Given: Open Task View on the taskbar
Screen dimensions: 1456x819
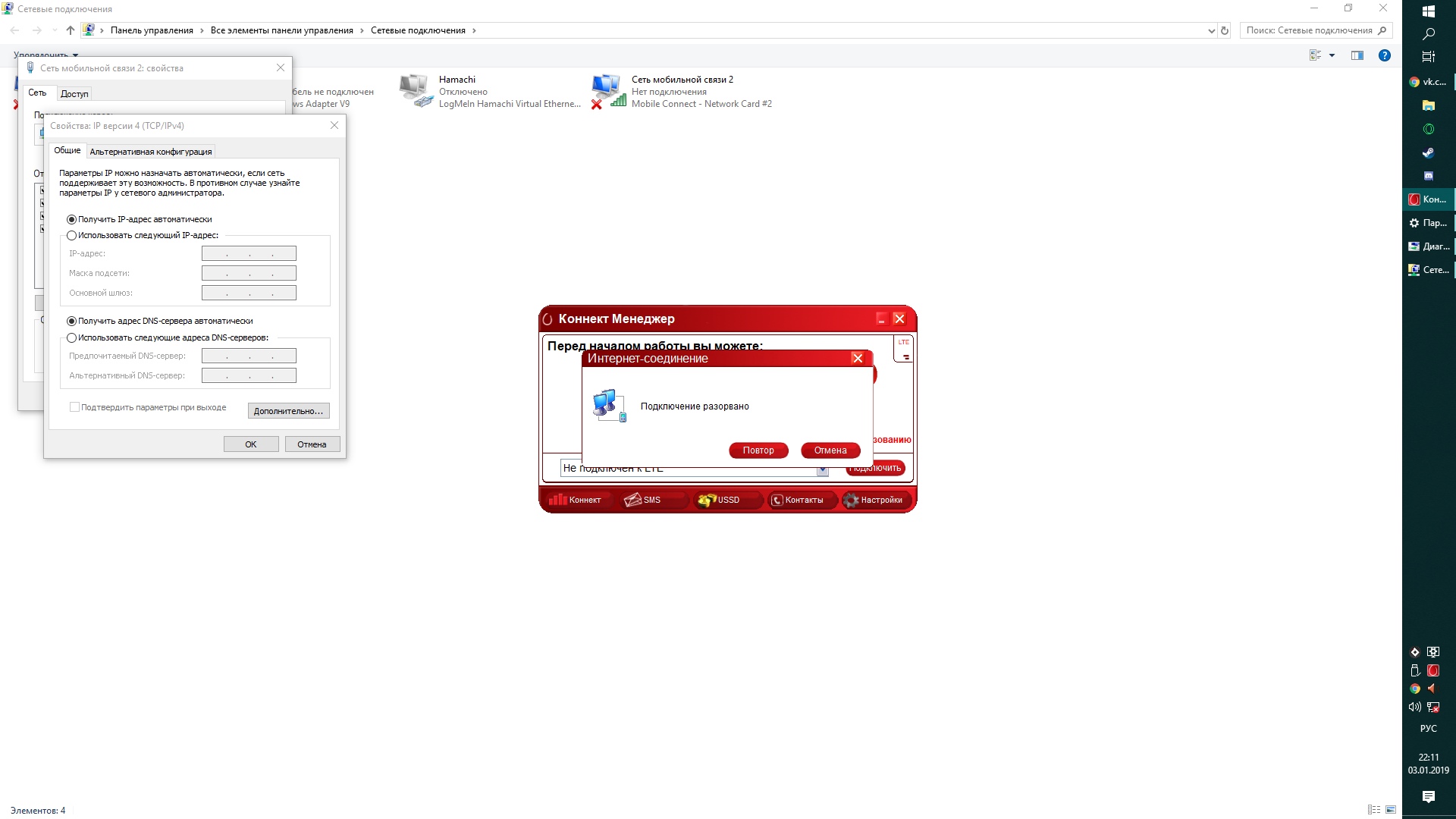Looking at the screenshot, I should click(1429, 57).
